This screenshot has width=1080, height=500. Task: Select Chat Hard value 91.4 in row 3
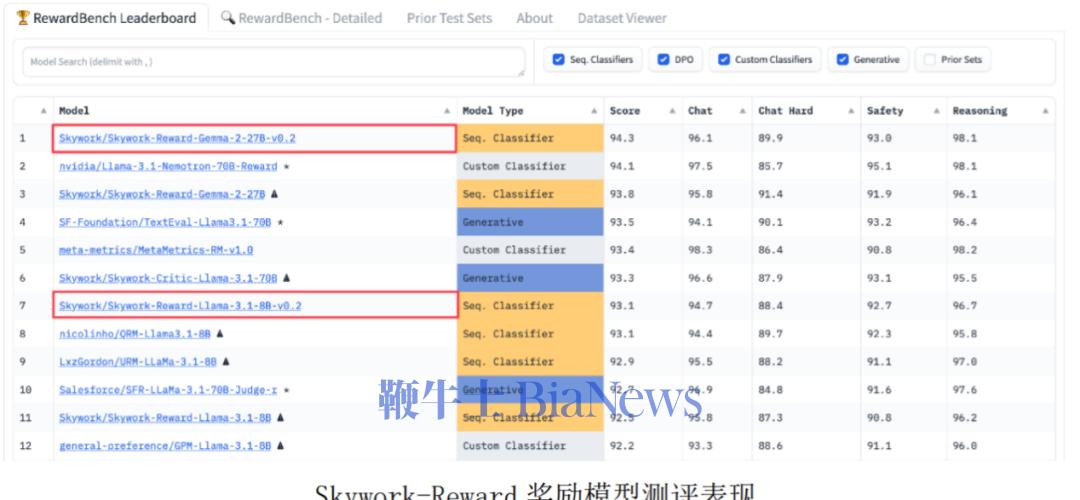click(x=771, y=194)
